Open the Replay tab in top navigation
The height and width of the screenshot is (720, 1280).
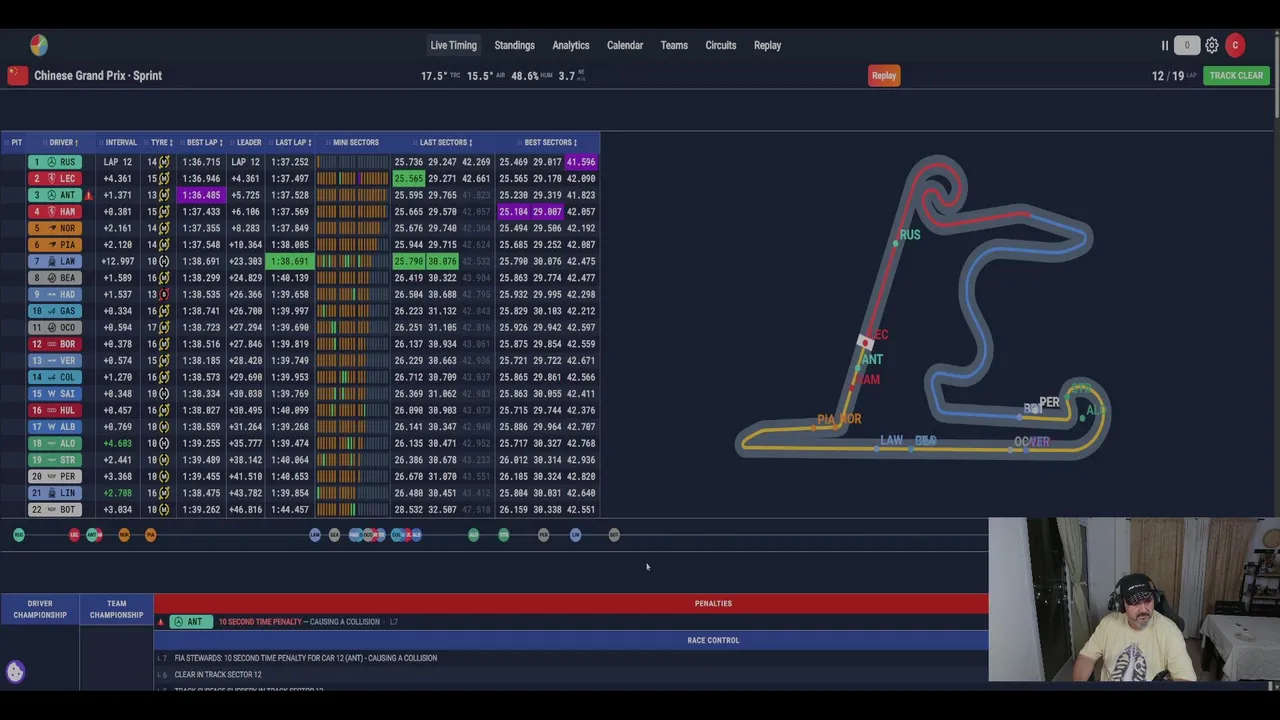click(x=767, y=45)
